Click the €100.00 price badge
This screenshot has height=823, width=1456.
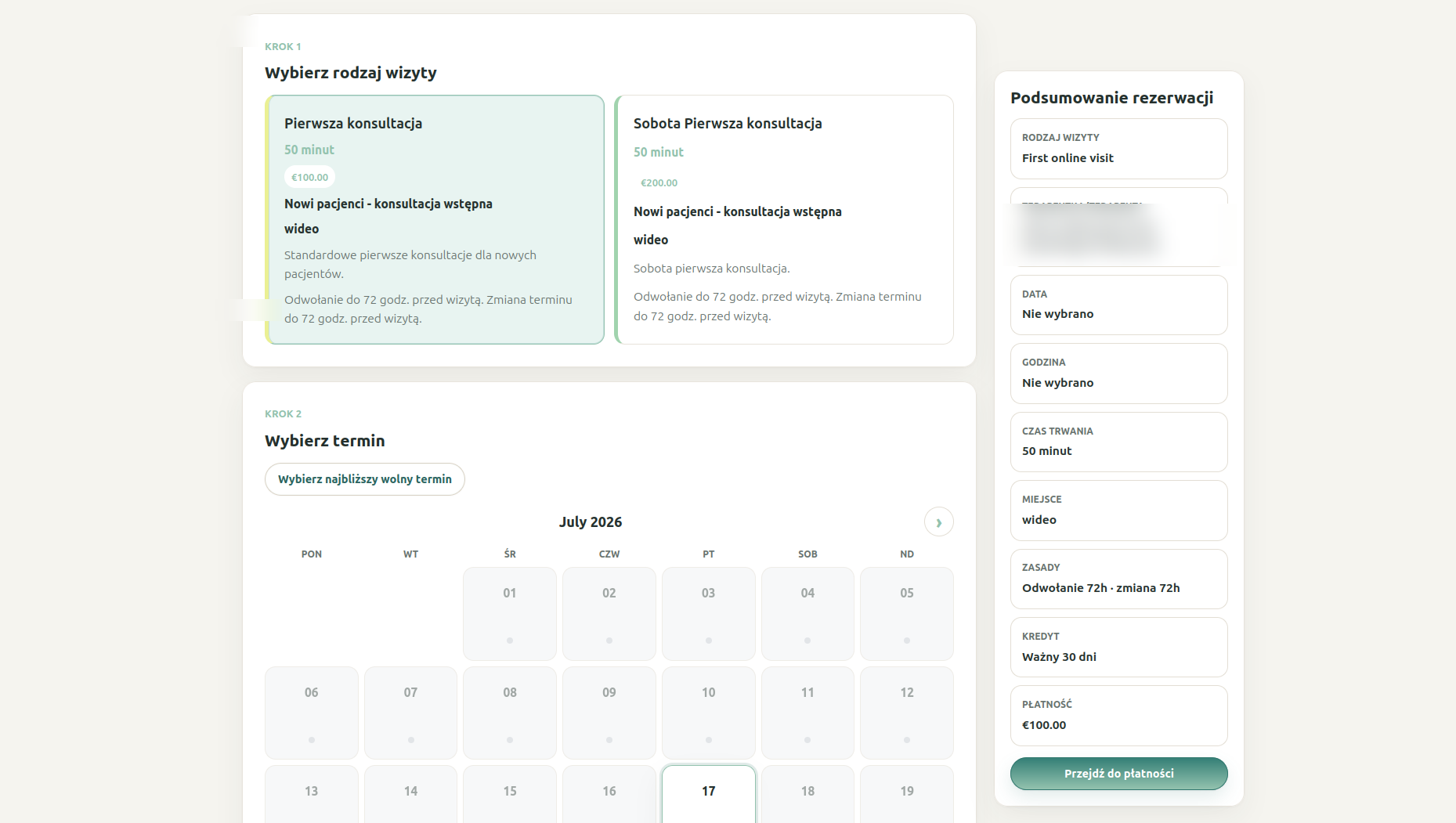click(x=310, y=177)
